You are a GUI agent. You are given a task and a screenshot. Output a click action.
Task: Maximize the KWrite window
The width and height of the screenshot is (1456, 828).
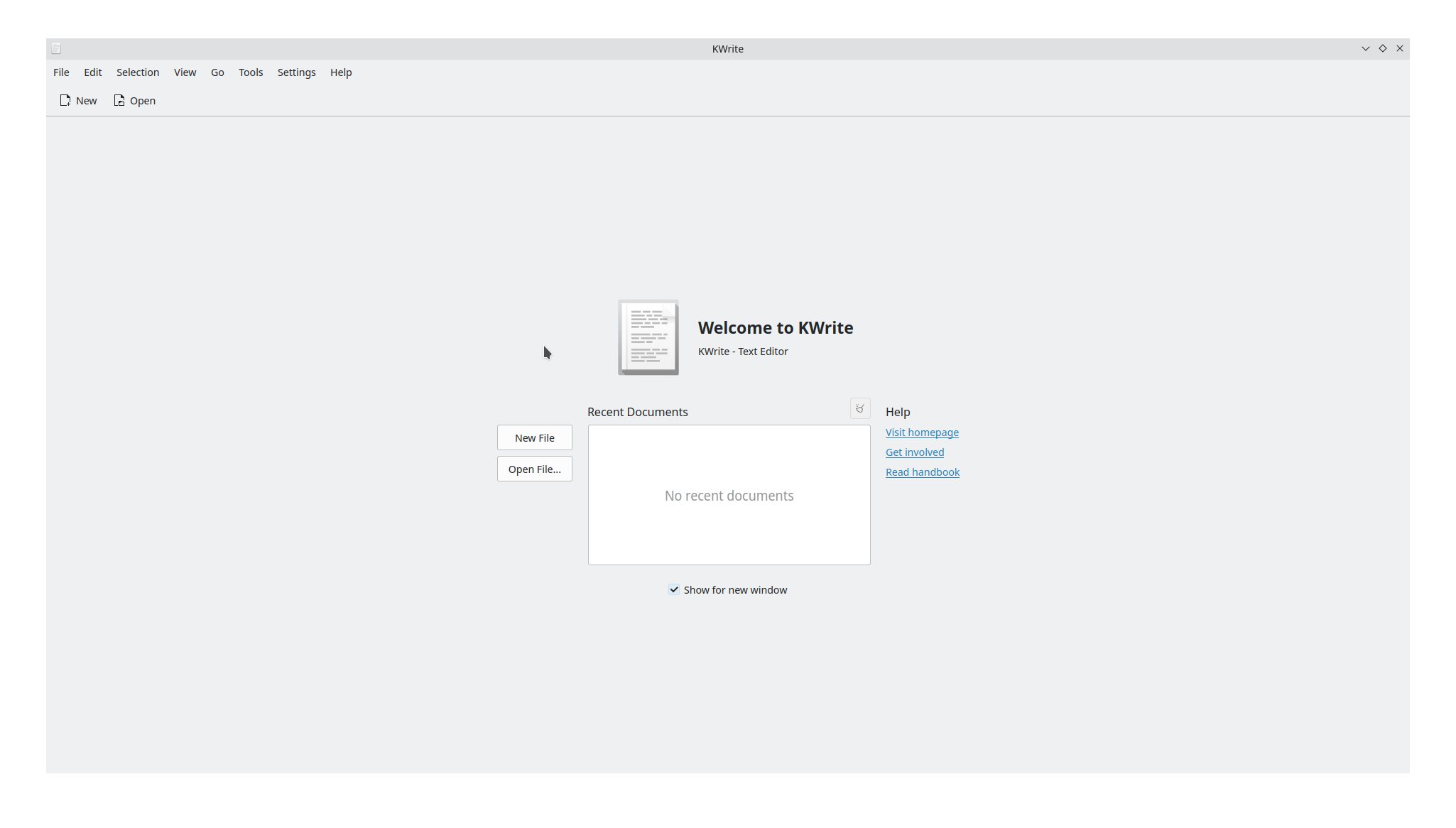point(1383,49)
